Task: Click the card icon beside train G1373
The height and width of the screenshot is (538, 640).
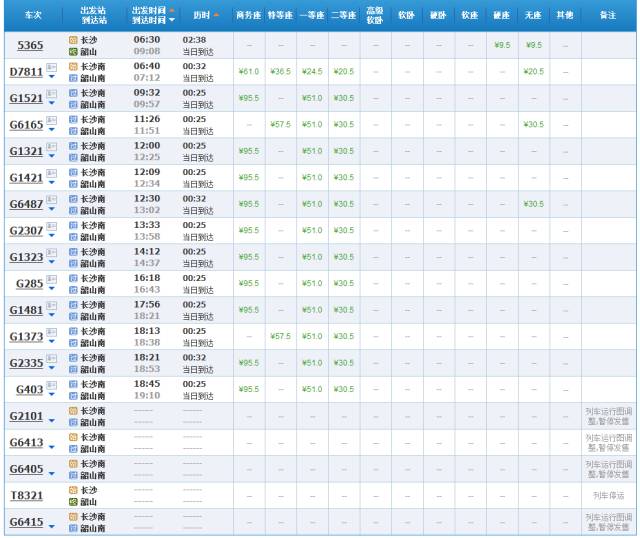Action: pos(51,332)
